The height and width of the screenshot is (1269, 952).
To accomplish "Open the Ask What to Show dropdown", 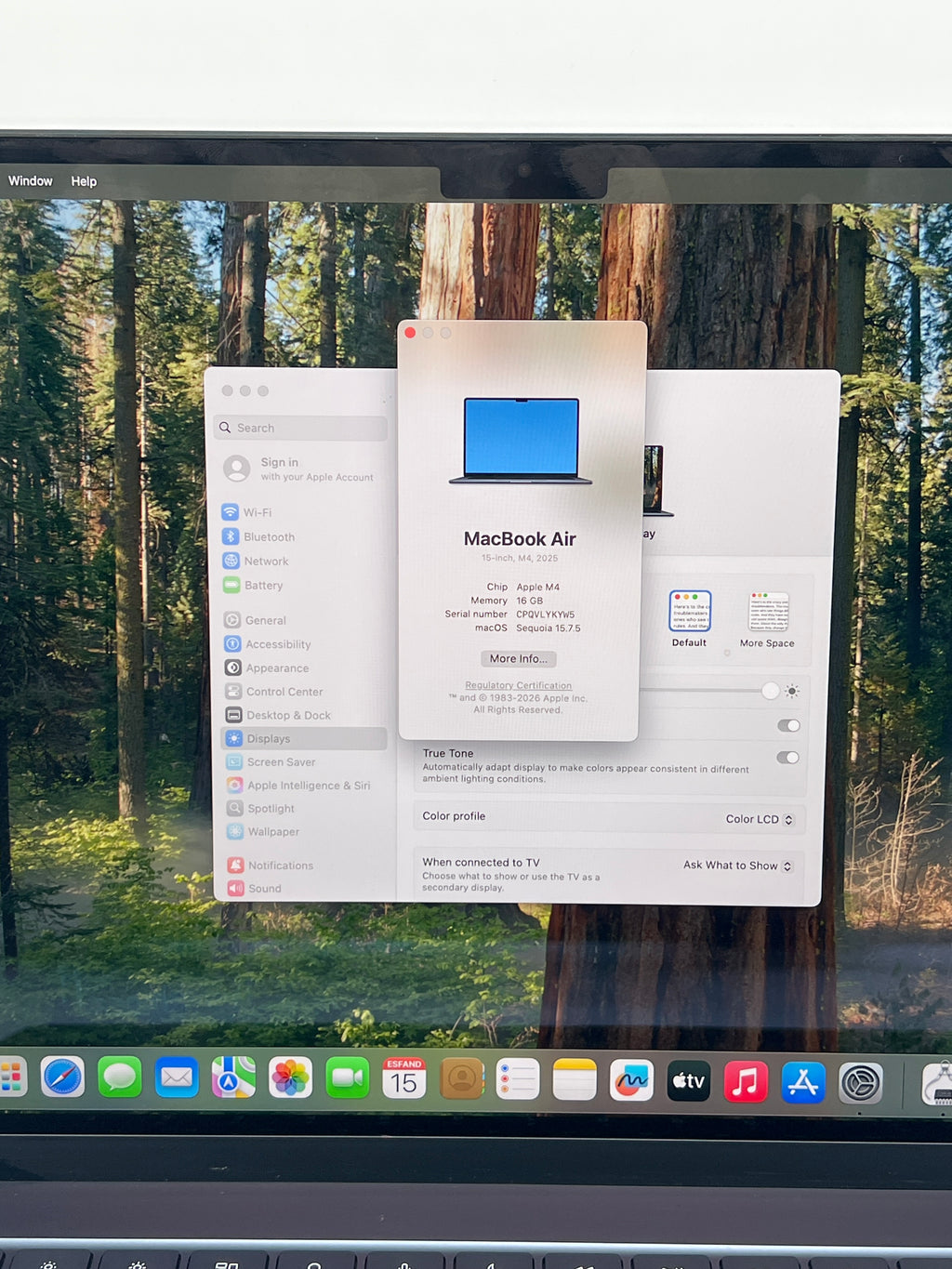I will (738, 866).
